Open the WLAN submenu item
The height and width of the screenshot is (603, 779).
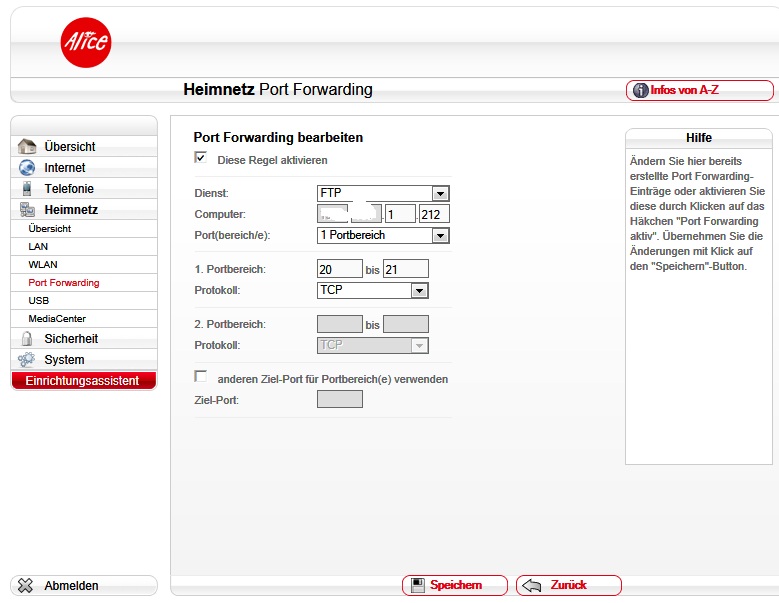(43, 265)
